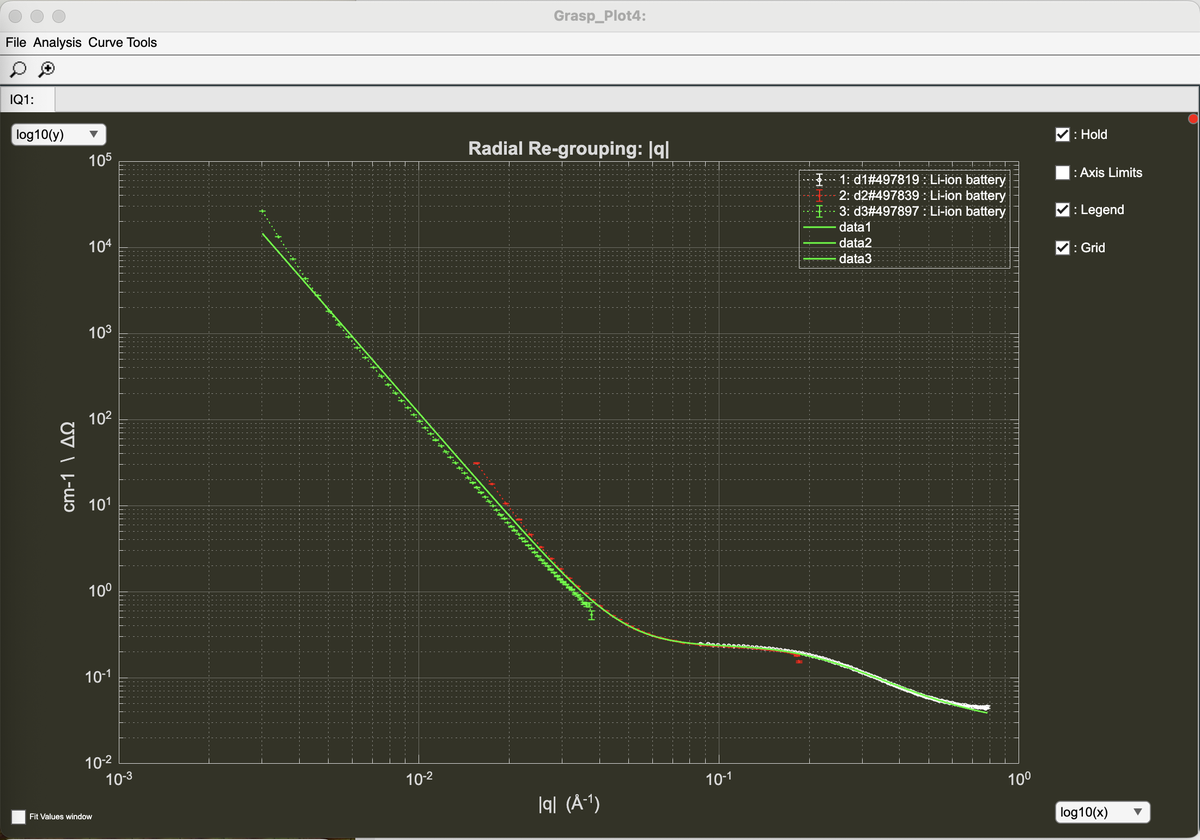Minimize the window with the middle title-bar button

click(x=38, y=17)
